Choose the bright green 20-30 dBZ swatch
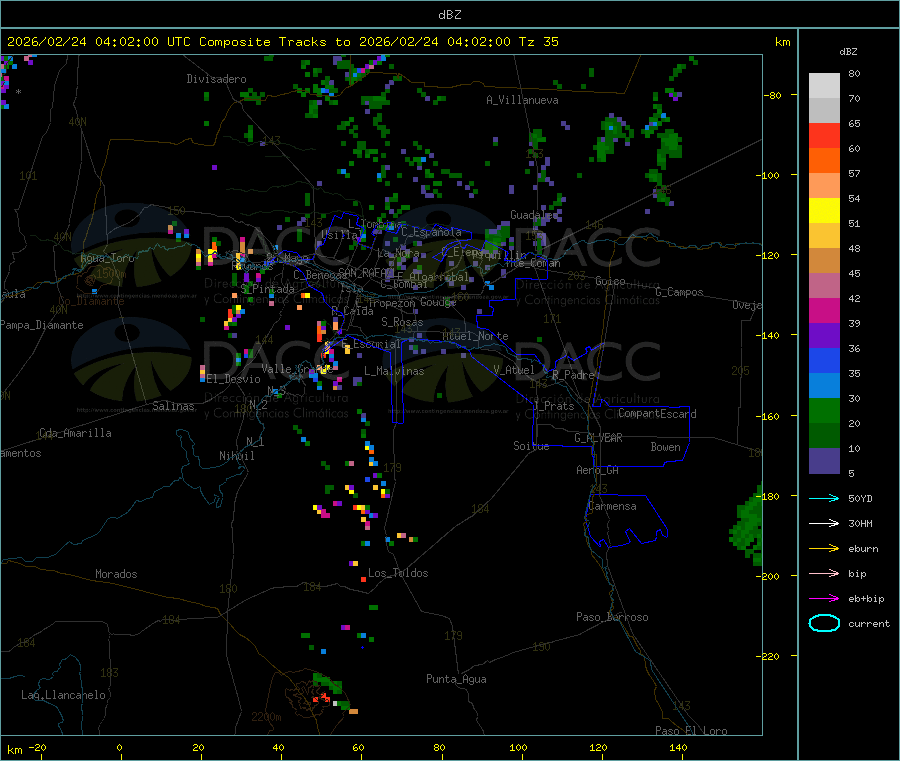 coord(824,410)
